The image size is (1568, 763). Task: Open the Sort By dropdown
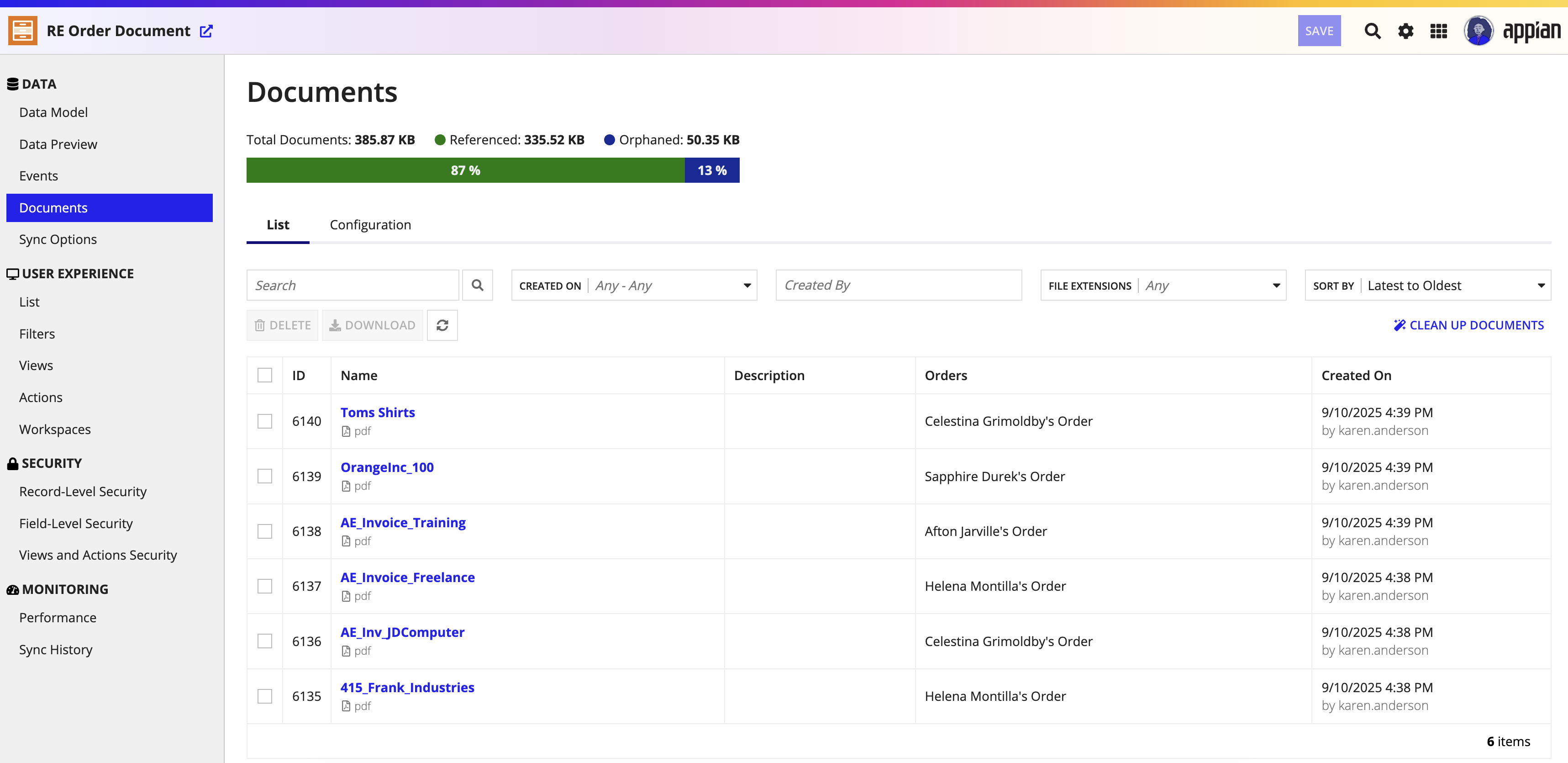click(x=1427, y=285)
